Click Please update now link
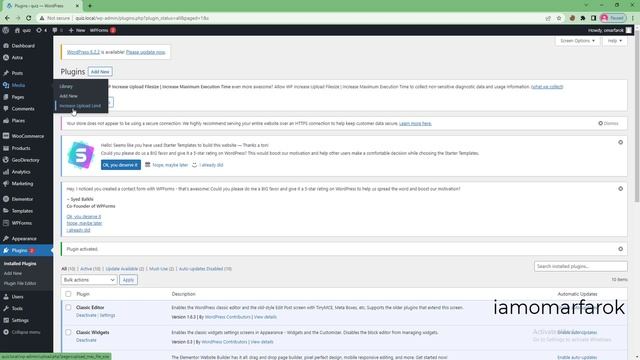This screenshot has width=640, height=360. pos(146,52)
